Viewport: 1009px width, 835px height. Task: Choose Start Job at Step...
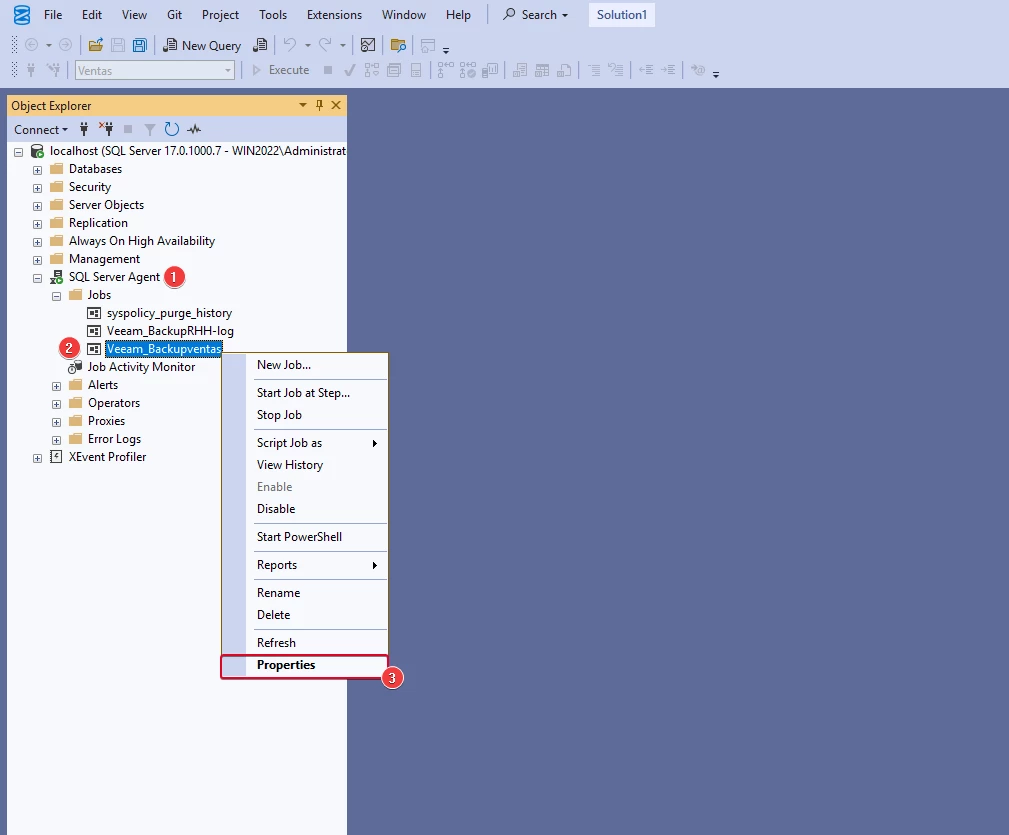(x=304, y=392)
